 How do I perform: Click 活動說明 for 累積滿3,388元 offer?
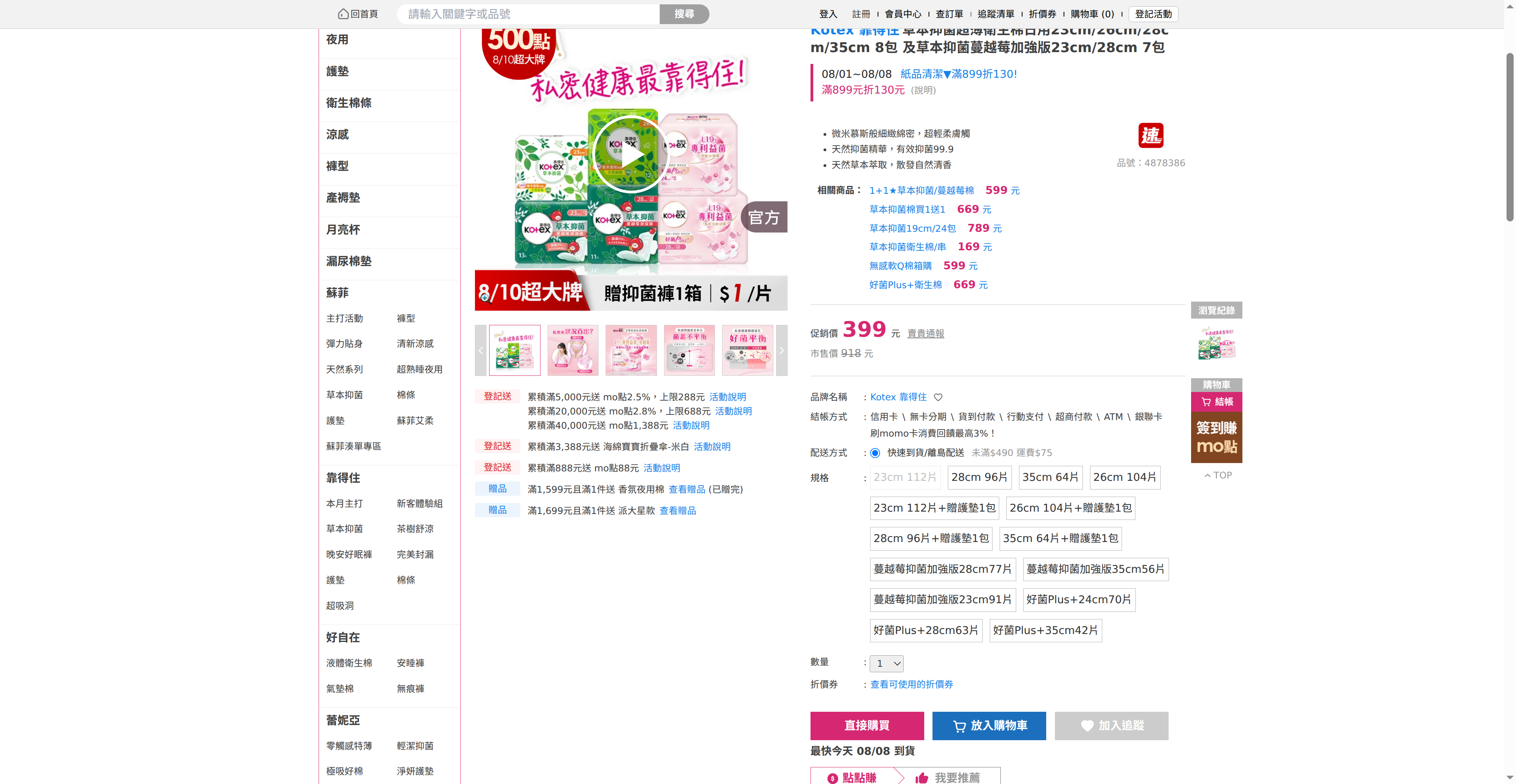(712, 447)
